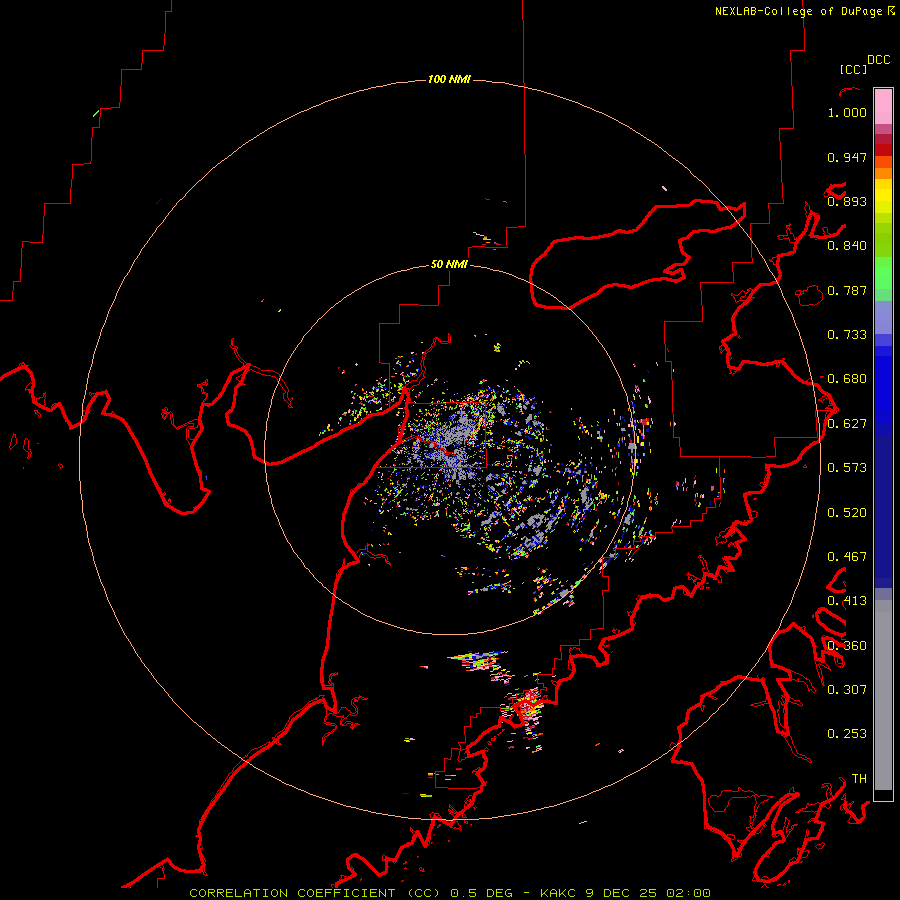Click the Correlation Coefficient caption at bottom
Image resolution: width=900 pixels, height=900 pixels.
pos(450,893)
